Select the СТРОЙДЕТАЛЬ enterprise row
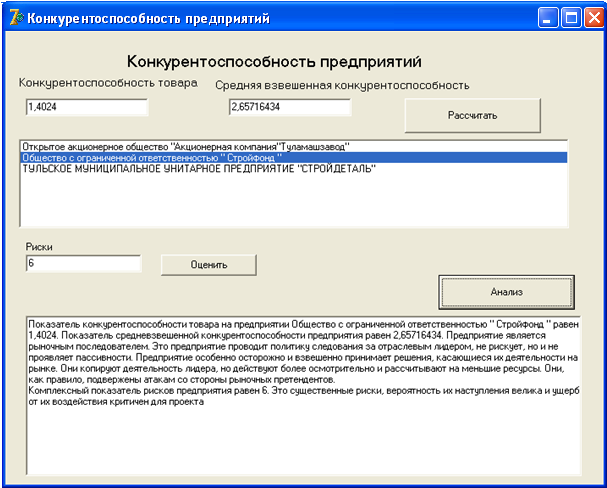The height and width of the screenshot is (488, 607). pos(293,169)
